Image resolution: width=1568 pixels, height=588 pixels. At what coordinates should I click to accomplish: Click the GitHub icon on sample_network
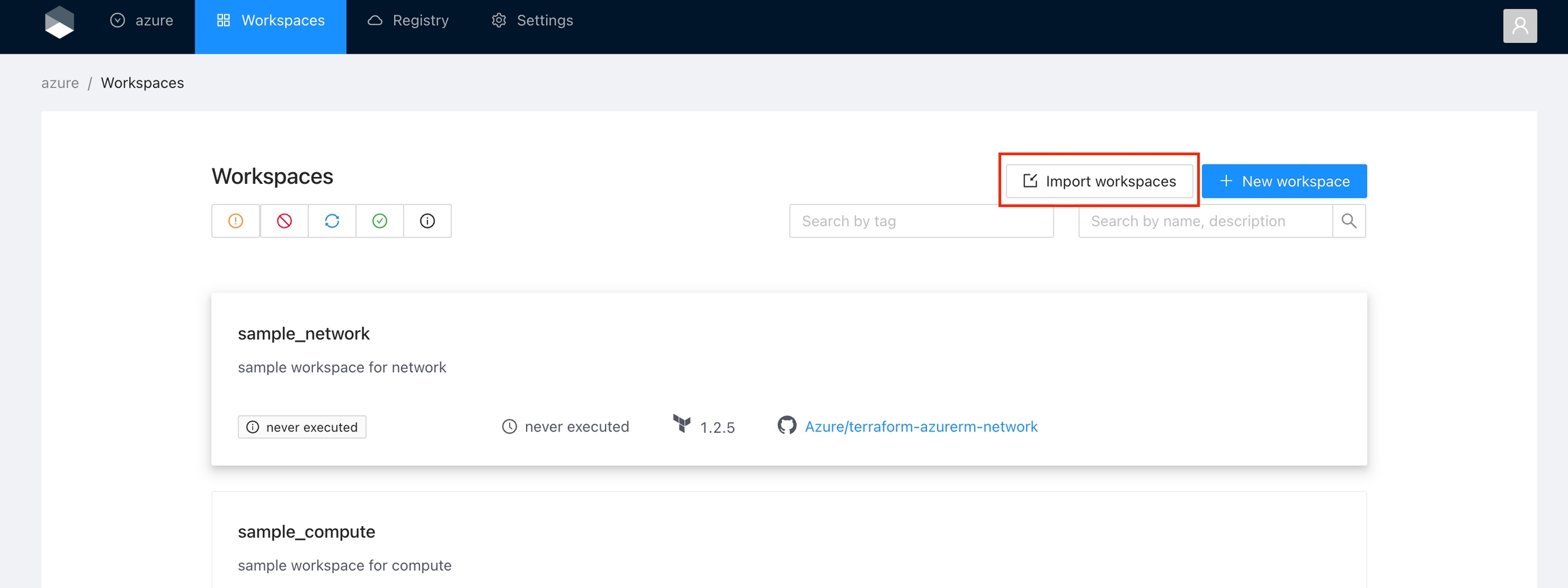787,425
